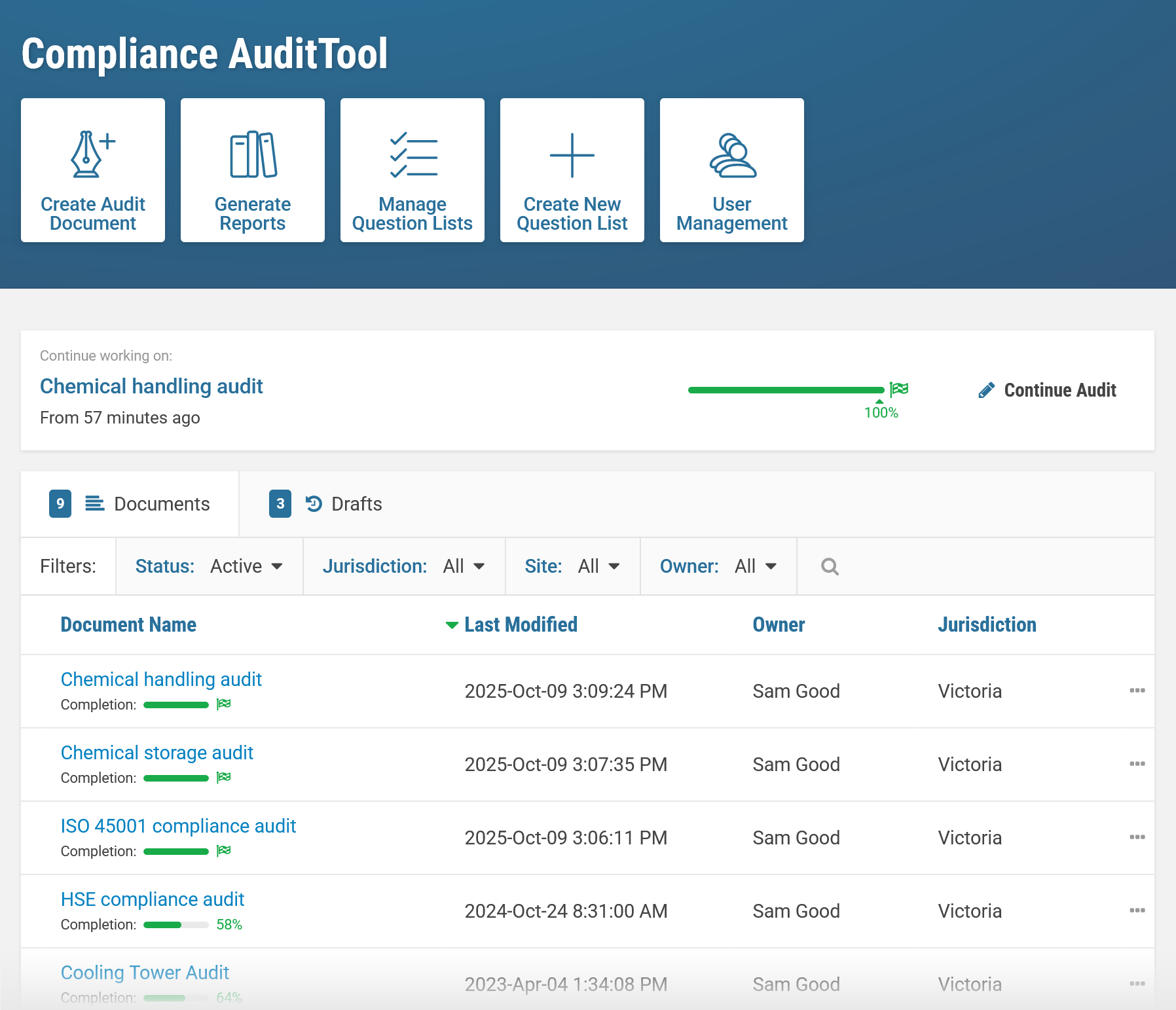Click the Compliance AuditTool title
Viewport: 1176px width, 1010px height.
(205, 54)
